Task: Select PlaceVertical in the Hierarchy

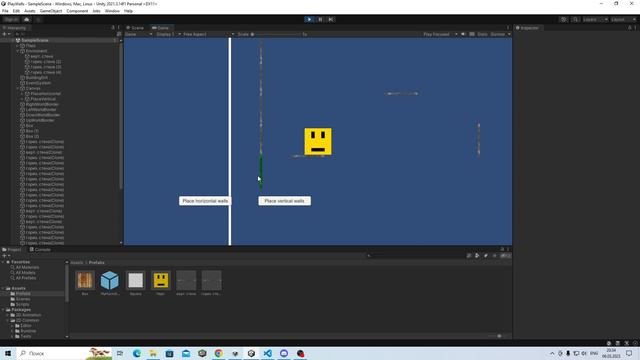Action: pos(43,99)
